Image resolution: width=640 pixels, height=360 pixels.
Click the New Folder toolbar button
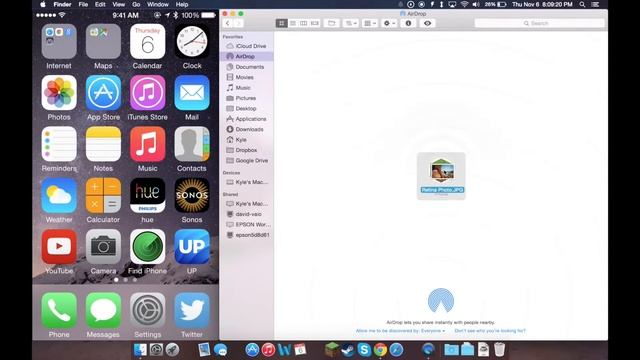331,23
